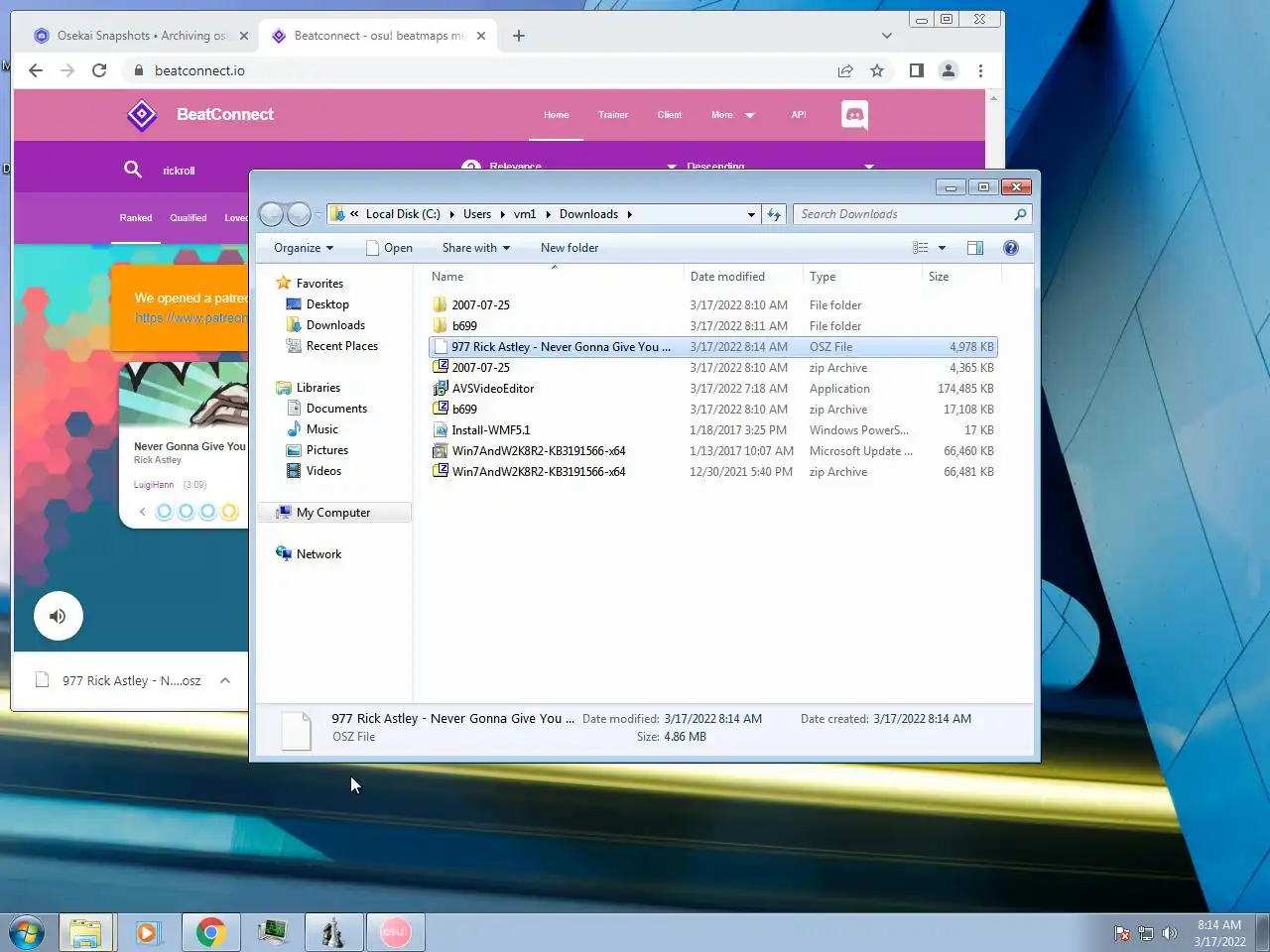Select the b699 file folder
1270x952 pixels.
click(x=712, y=326)
